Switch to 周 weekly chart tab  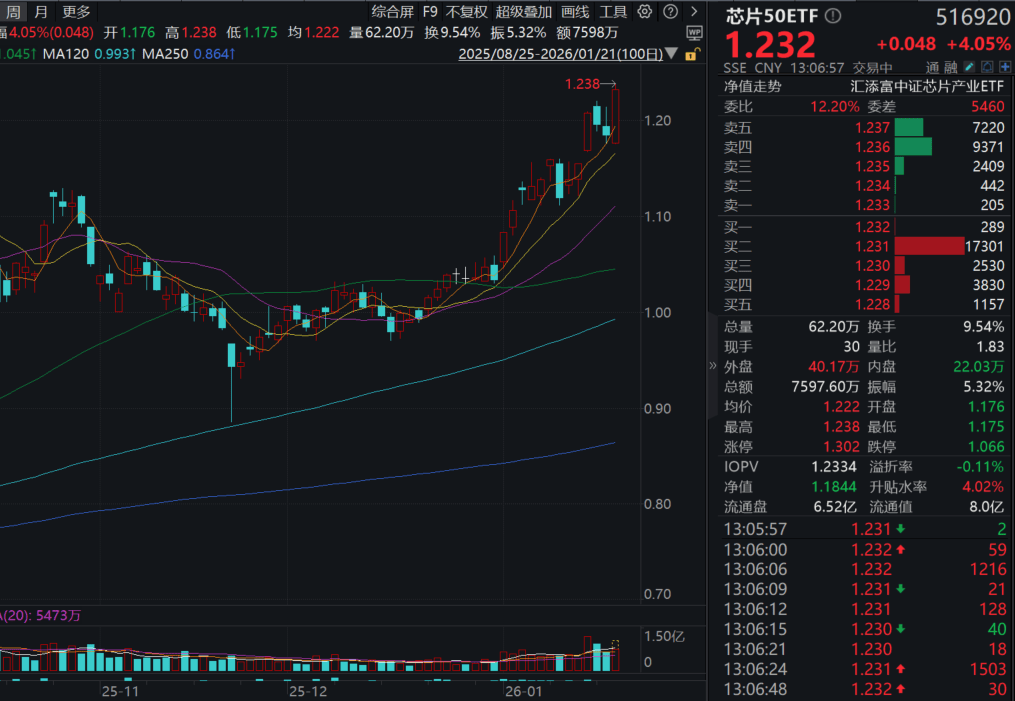coord(14,12)
